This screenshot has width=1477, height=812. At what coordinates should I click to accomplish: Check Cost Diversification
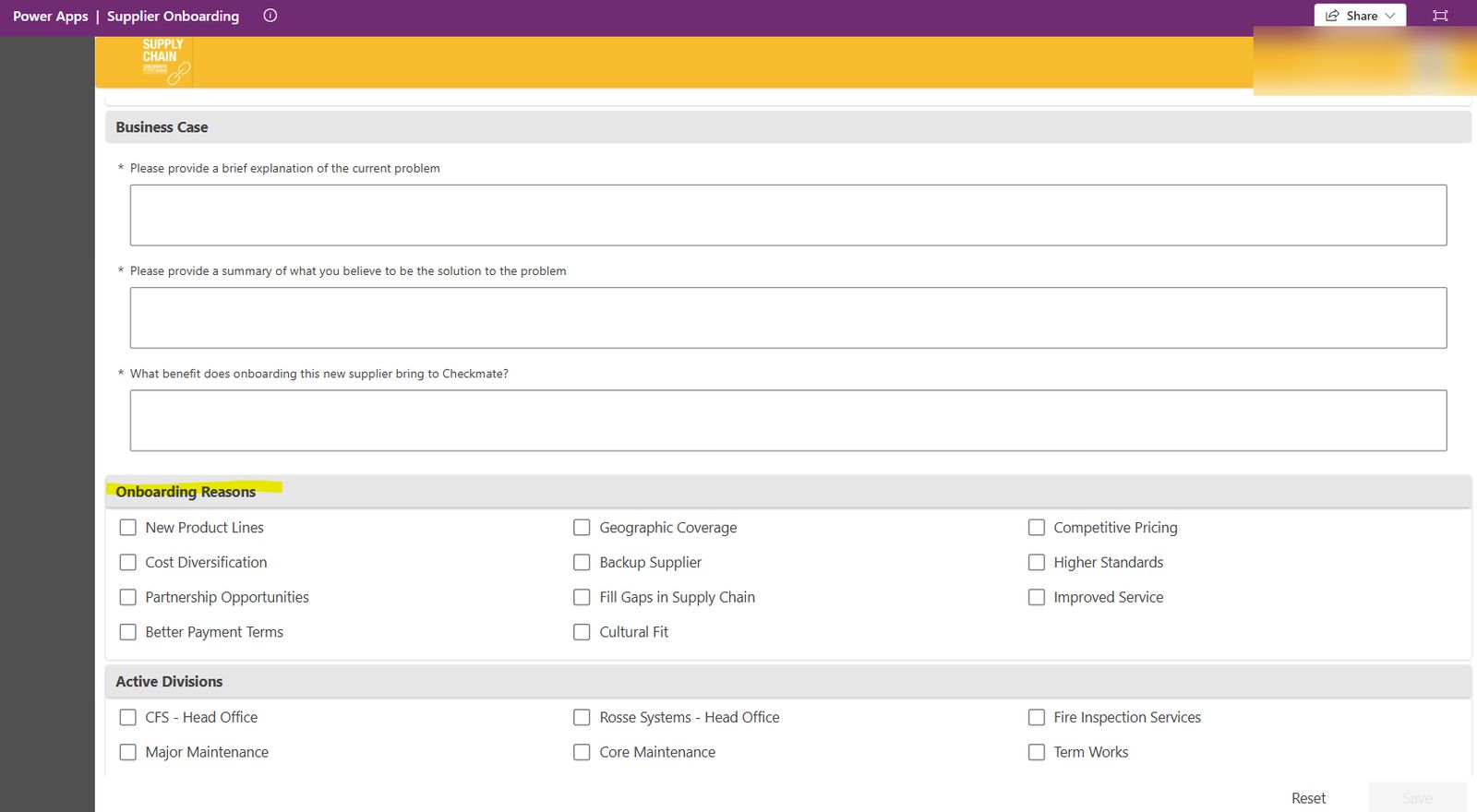pyautogui.click(x=128, y=562)
